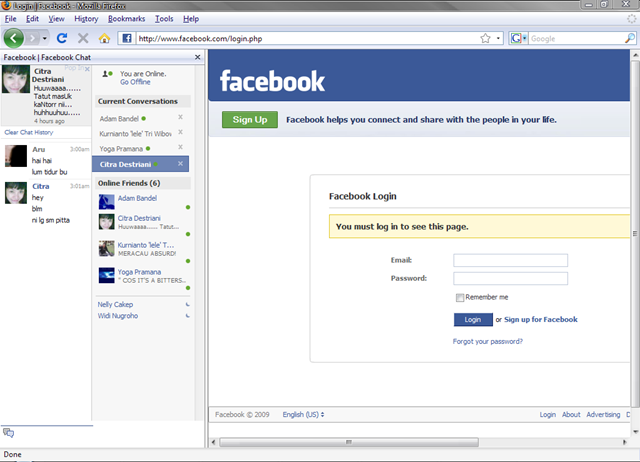
Task: Click the blue Login button
Action: [473, 320]
